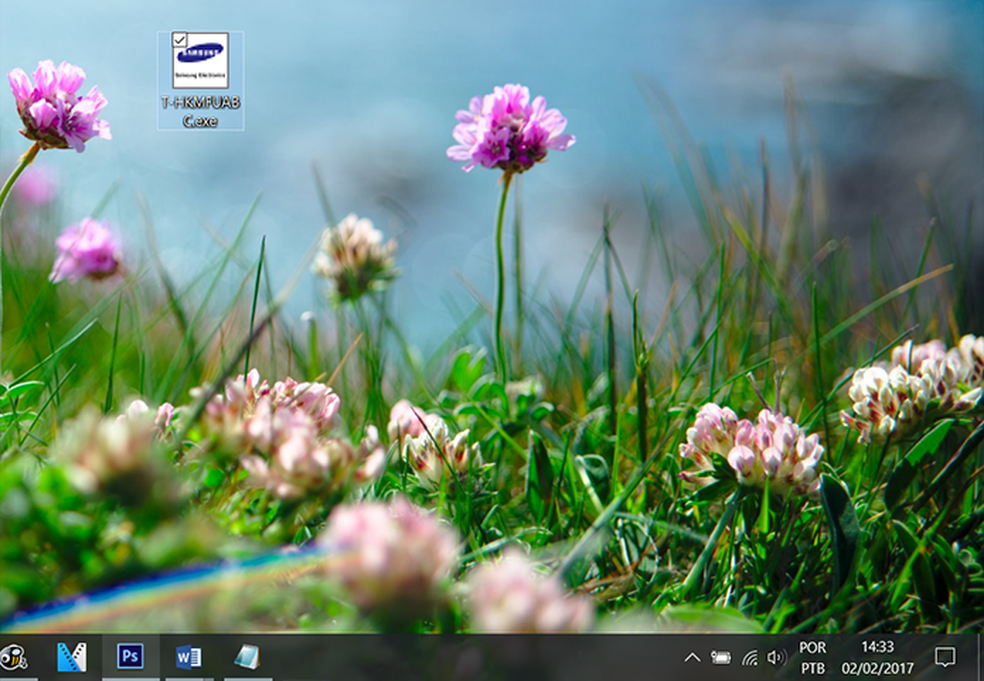Open the bee-themed app in taskbar
This screenshot has width=984, height=681.
click(x=14, y=657)
